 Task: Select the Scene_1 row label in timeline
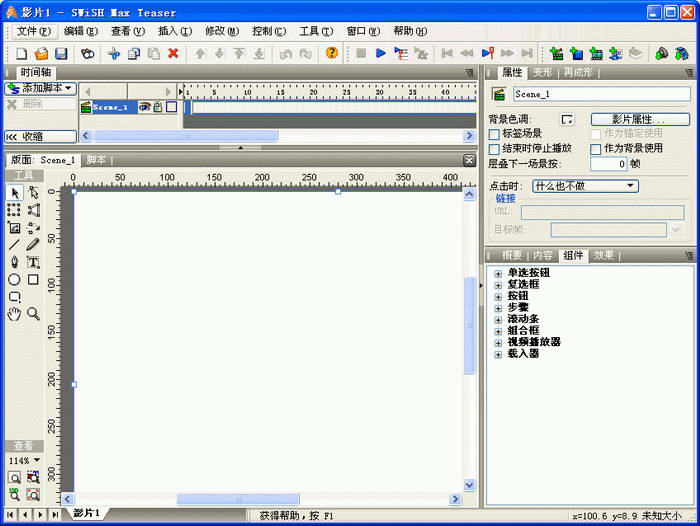pyautogui.click(x=114, y=107)
